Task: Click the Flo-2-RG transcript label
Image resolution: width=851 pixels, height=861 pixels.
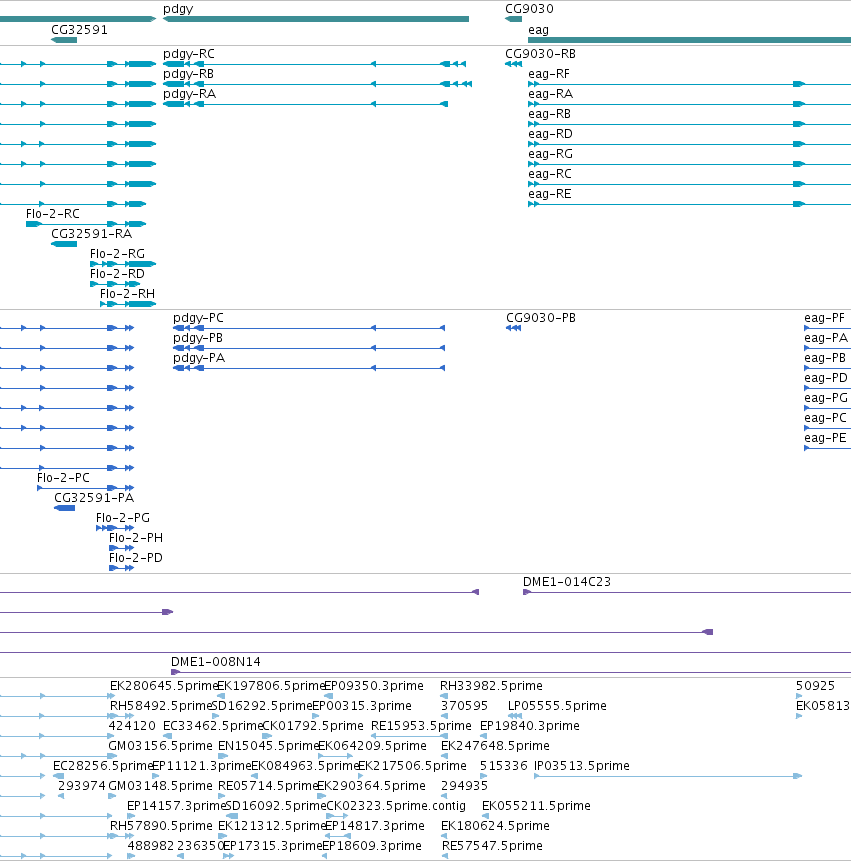Action: click(x=117, y=254)
